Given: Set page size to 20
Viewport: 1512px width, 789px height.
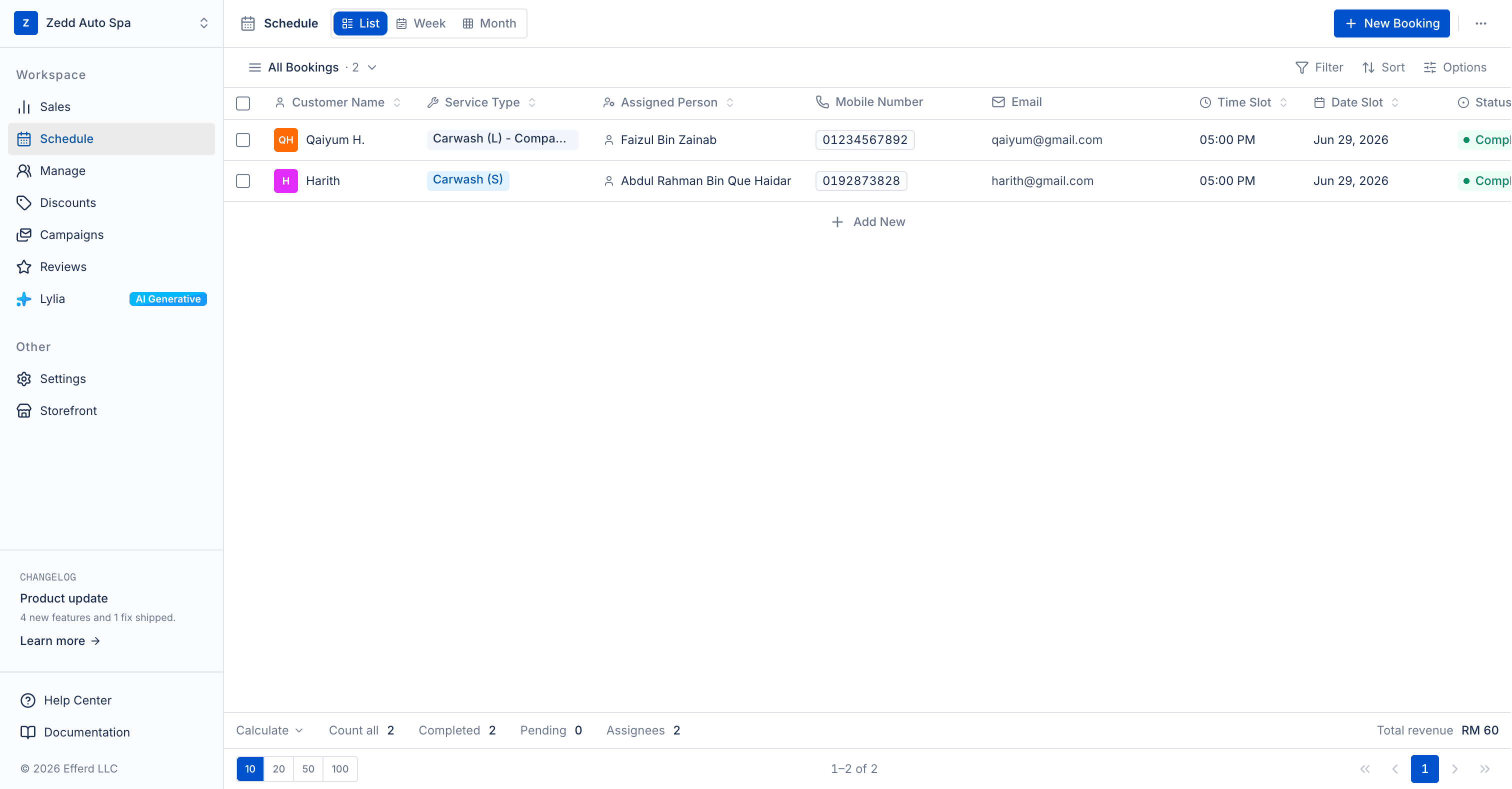Looking at the screenshot, I should 279,769.
